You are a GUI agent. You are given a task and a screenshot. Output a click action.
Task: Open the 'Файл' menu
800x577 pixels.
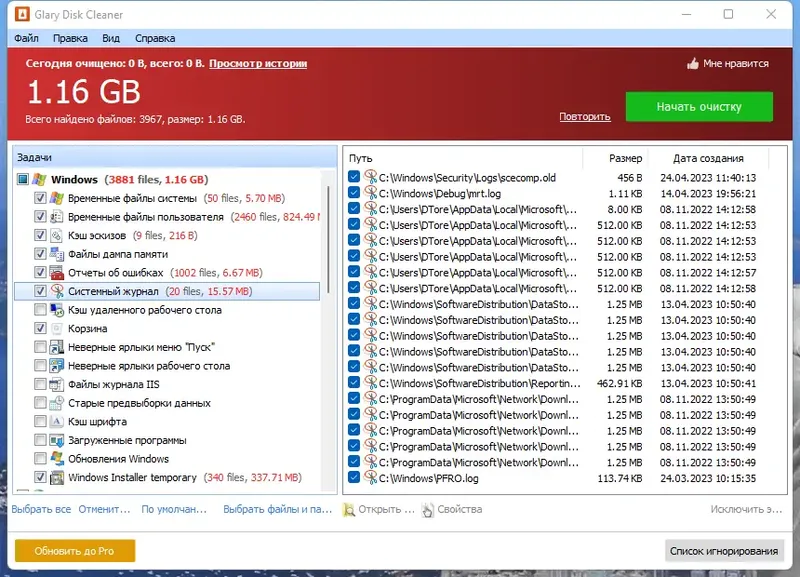[26, 38]
